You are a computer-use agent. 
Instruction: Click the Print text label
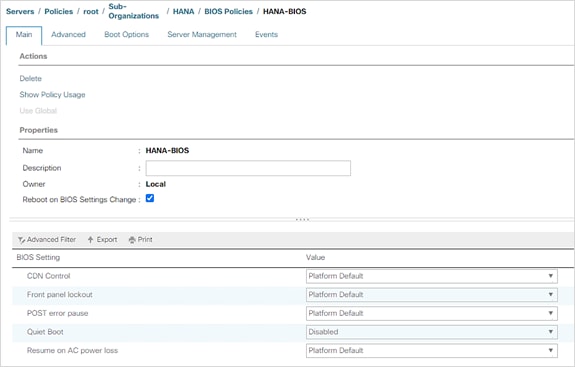(x=145, y=240)
